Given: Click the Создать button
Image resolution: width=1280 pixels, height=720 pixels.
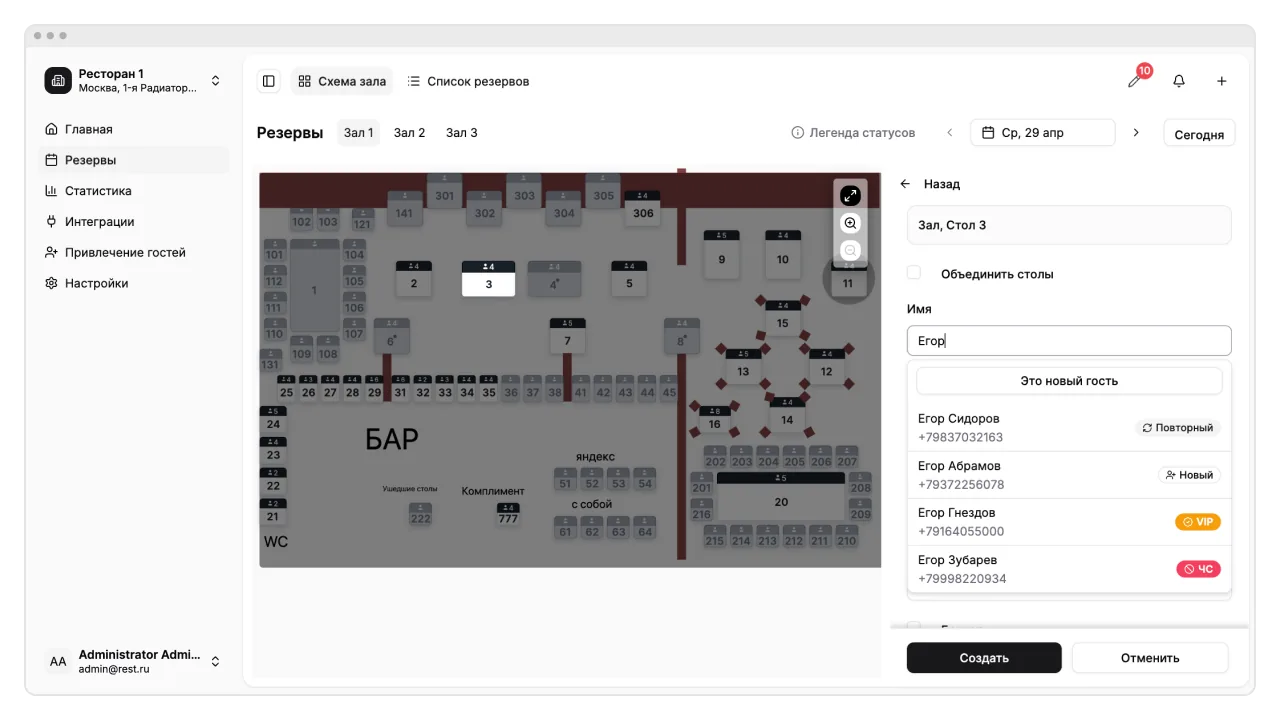Looking at the screenshot, I should point(984,658).
